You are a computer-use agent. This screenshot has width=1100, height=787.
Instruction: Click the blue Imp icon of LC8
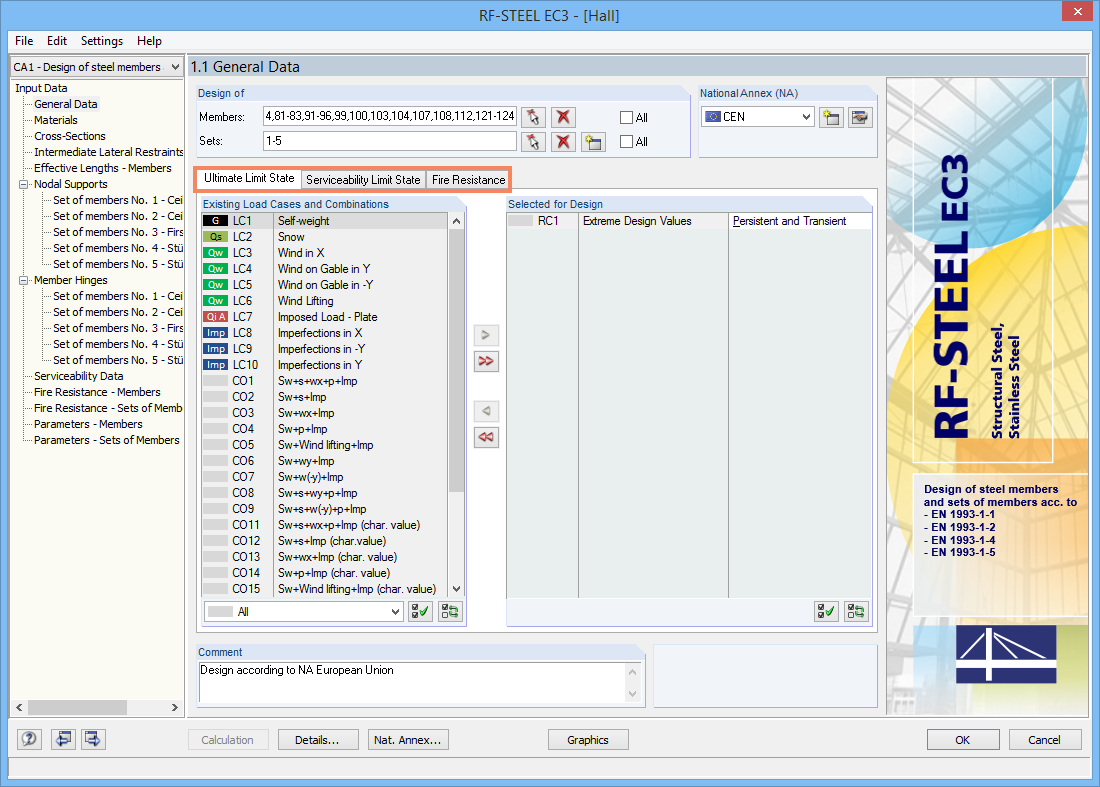215,333
